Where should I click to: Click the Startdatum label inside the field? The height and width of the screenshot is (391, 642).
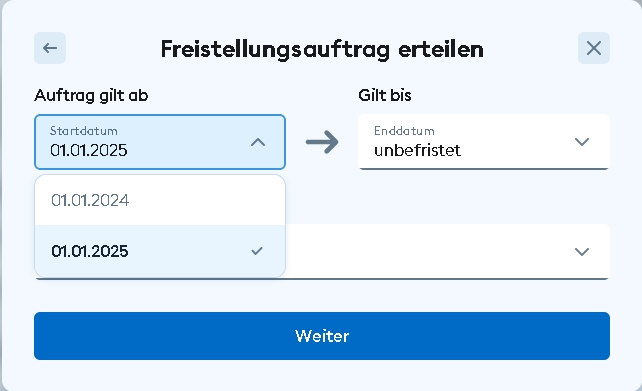click(x=84, y=131)
